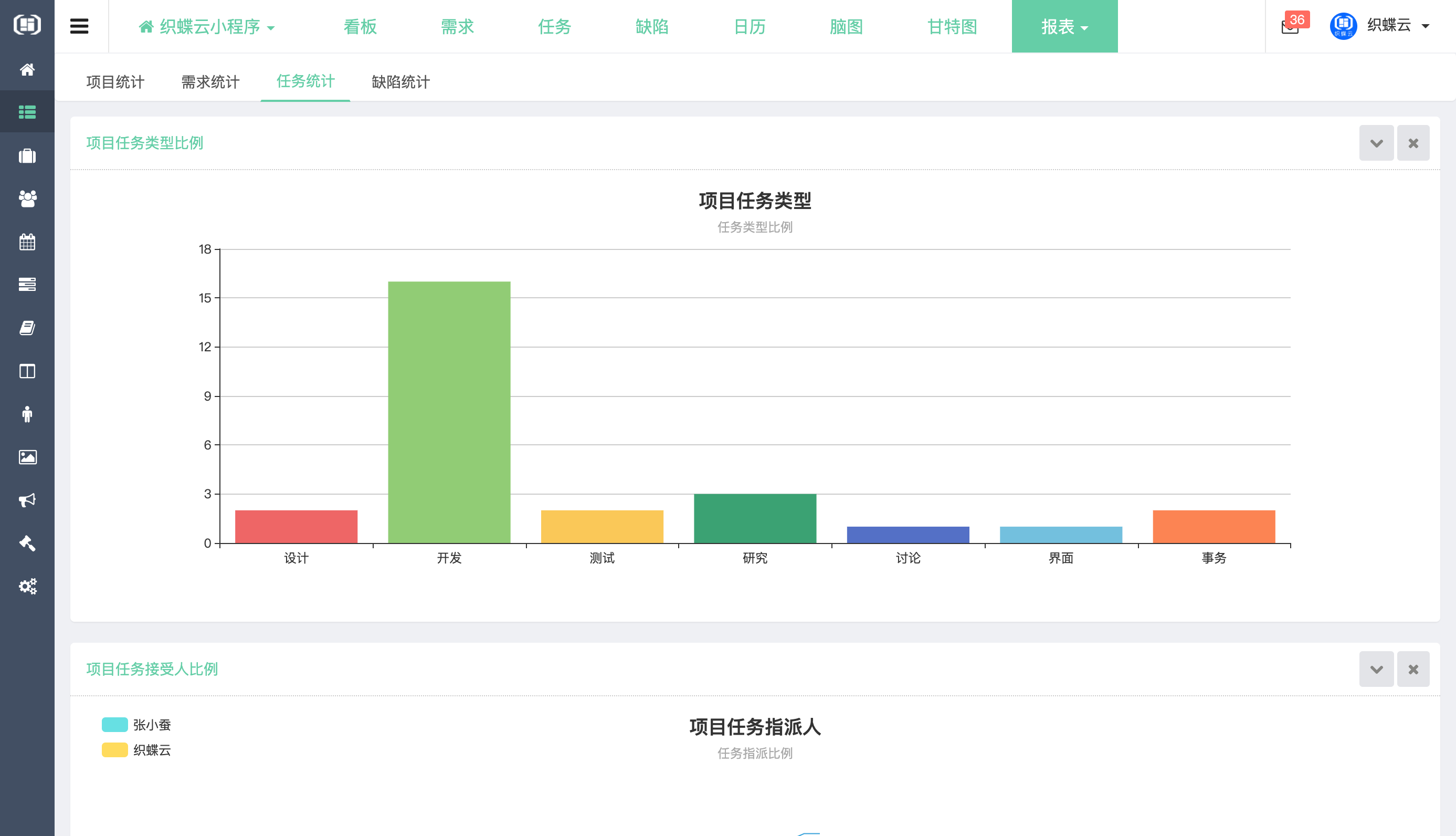Click the announcement megaphone icon in sidebar
This screenshot has height=836, width=1456.
coord(27,500)
